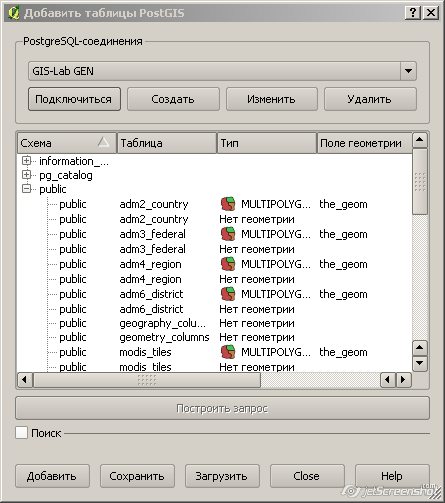Click the QGIS logo in the title bar
Viewport: 445px width, 503px height.
[x=14, y=13]
